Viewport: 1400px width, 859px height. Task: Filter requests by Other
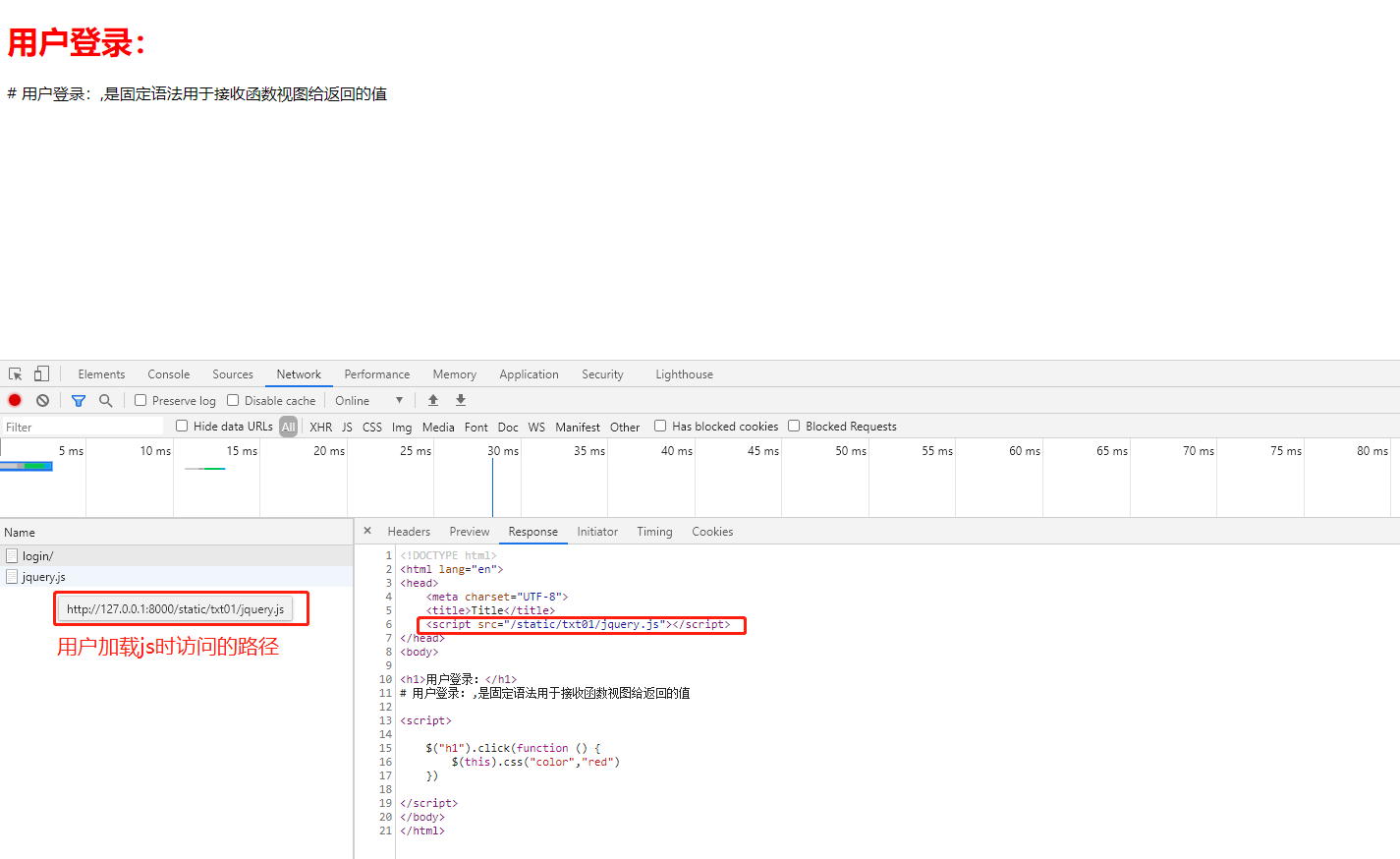[625, 427]
